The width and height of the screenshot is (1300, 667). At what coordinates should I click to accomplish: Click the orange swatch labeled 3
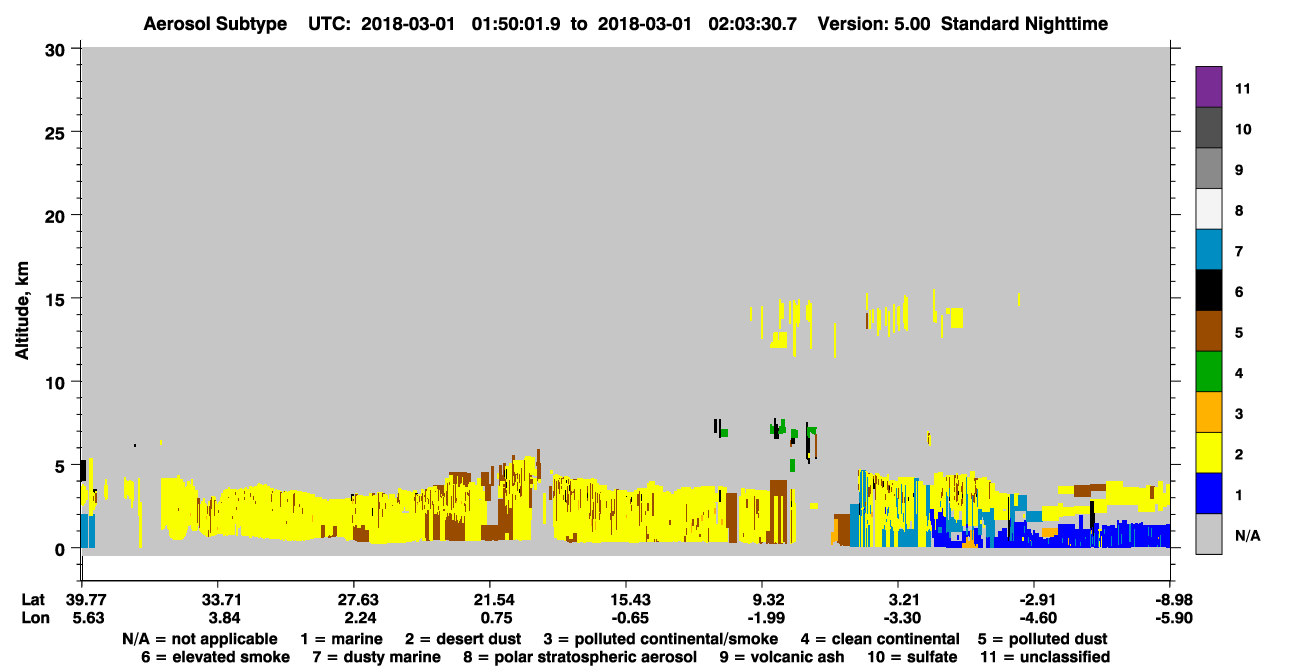(1209, 413)
